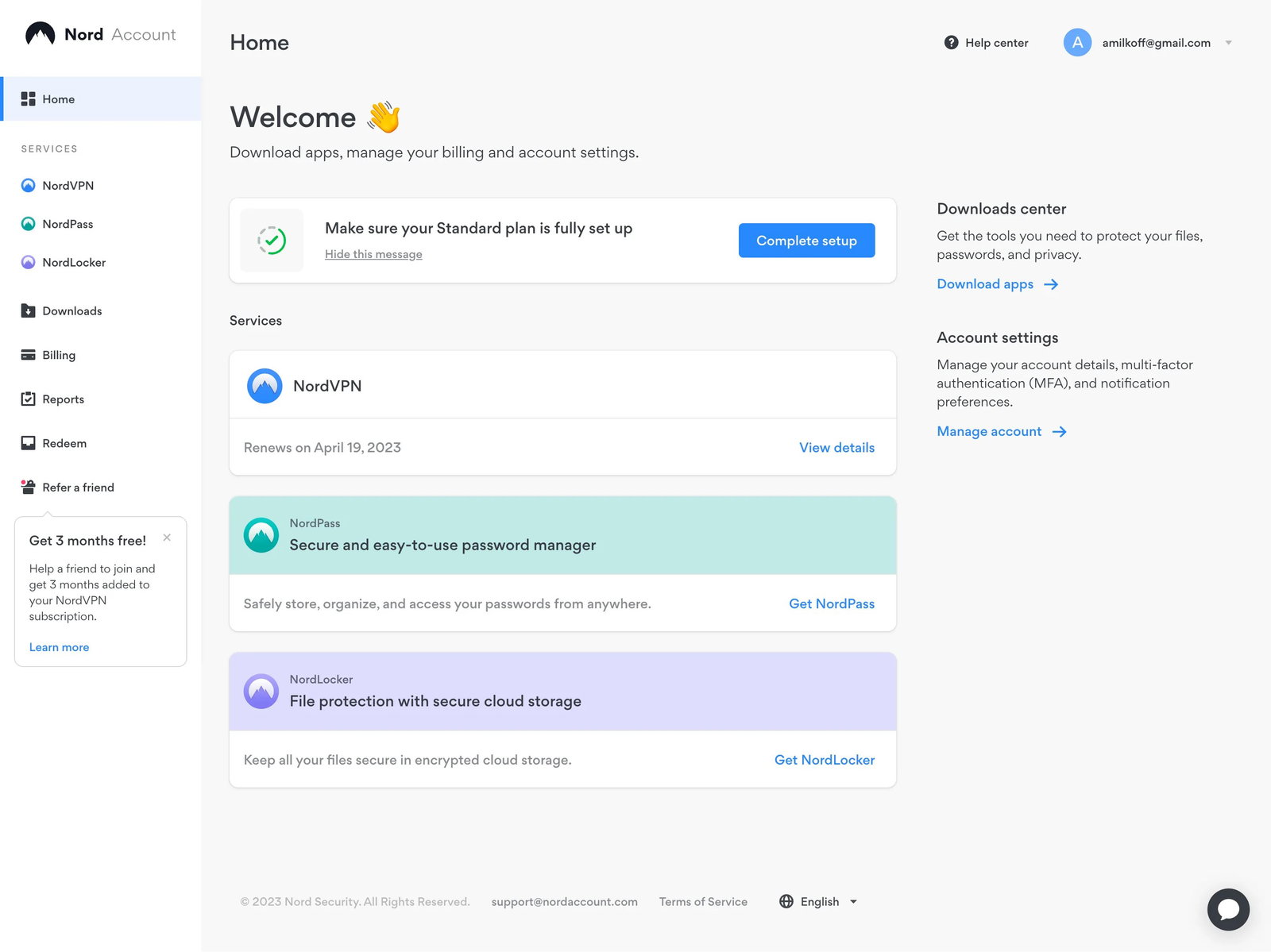This screenshot has width=1271, height=952.
Task: Click 'Secure and easy-to-use password manager' heading
Action: (x=442, y=545)
